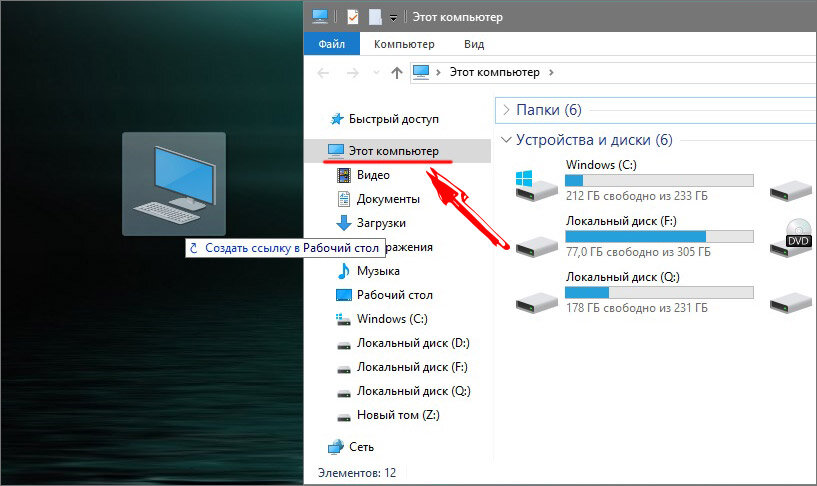Select Быстрый доступ in navigation pane

(393, 119)
